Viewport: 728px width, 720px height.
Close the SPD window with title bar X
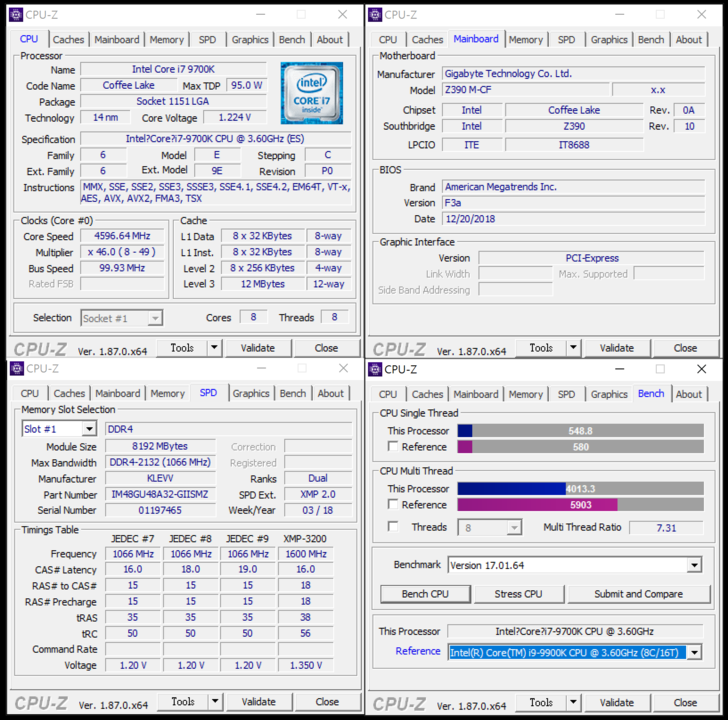342,368
